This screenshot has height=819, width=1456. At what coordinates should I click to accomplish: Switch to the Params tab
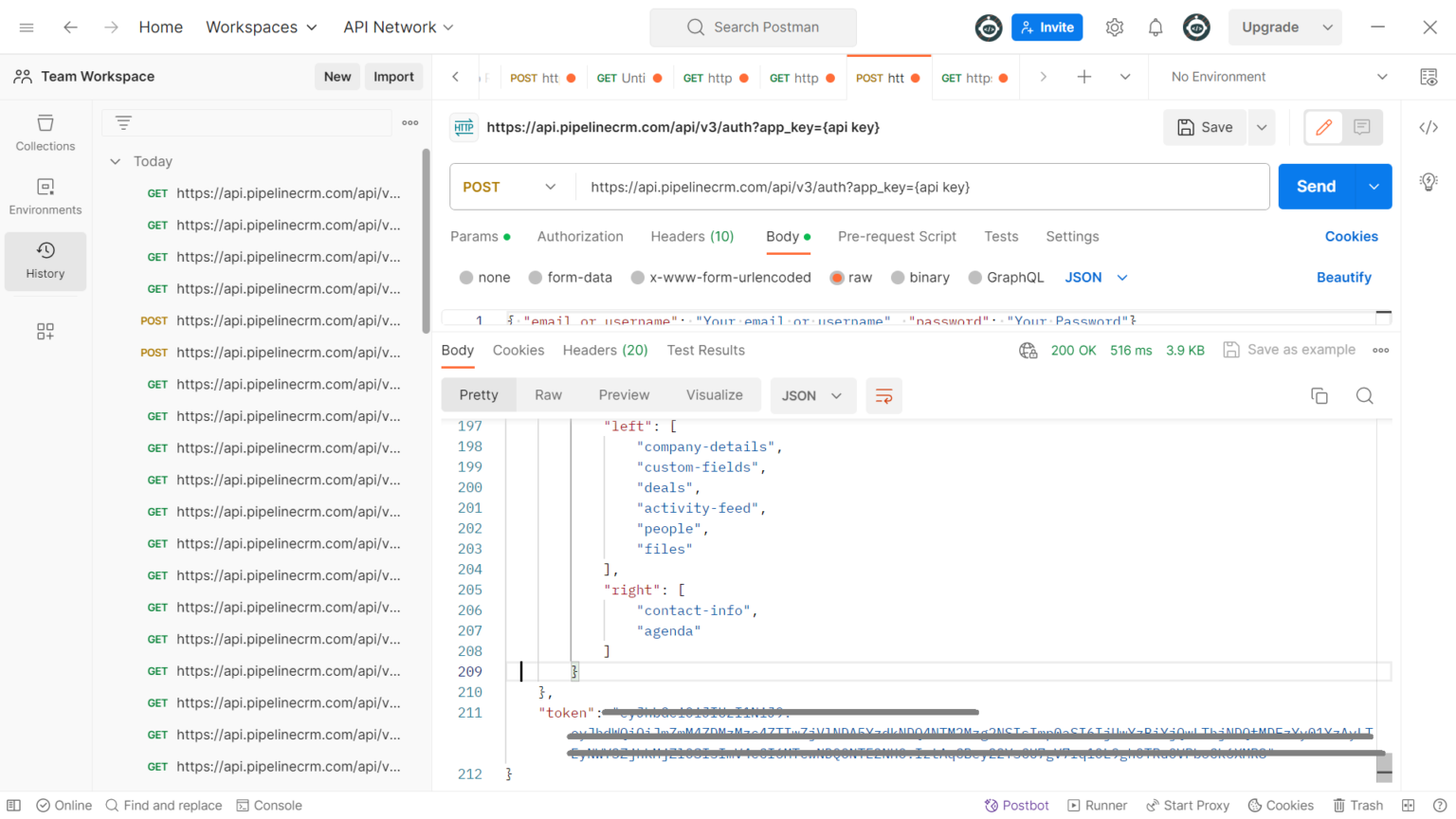pos(480,237)
